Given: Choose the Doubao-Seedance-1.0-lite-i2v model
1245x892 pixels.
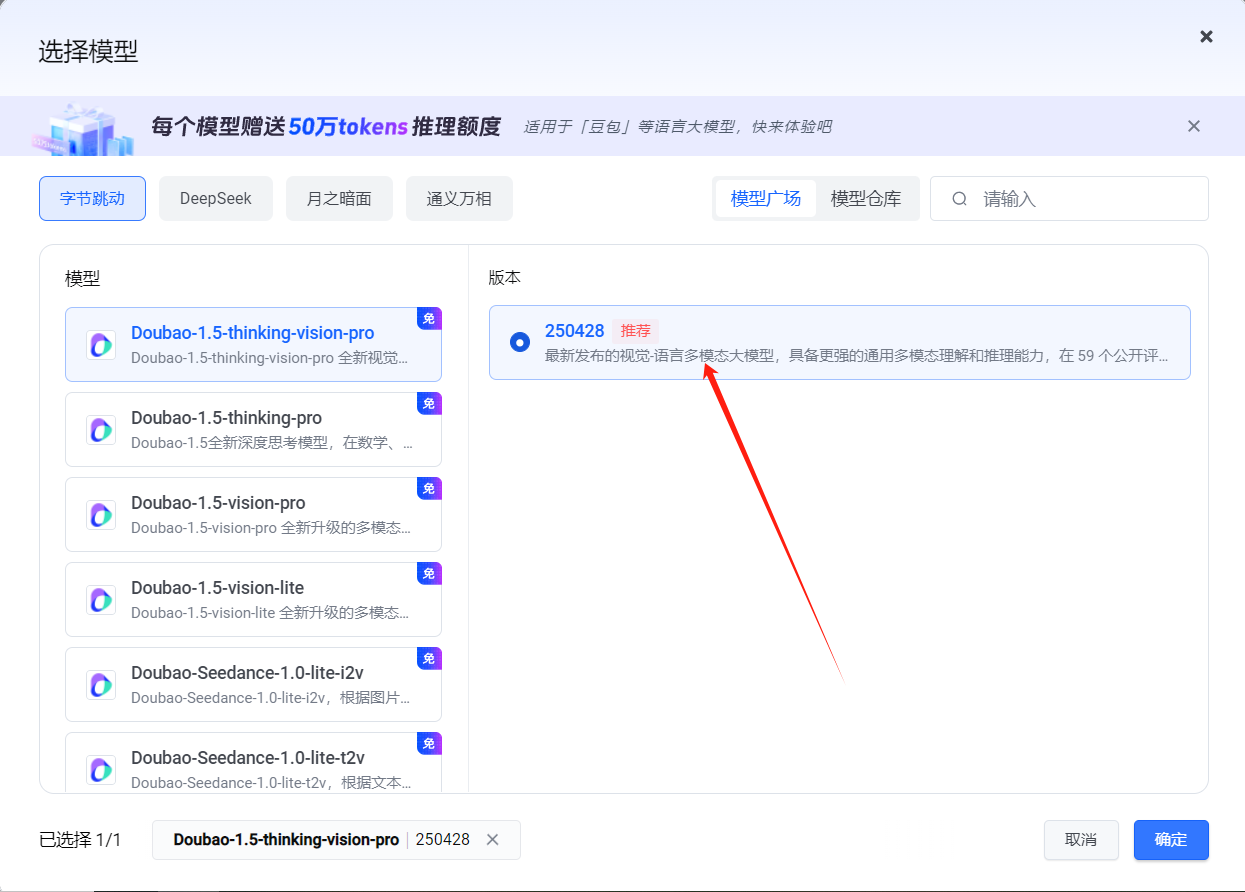Looking at the screenshot, I should click(x=253, y=684).
